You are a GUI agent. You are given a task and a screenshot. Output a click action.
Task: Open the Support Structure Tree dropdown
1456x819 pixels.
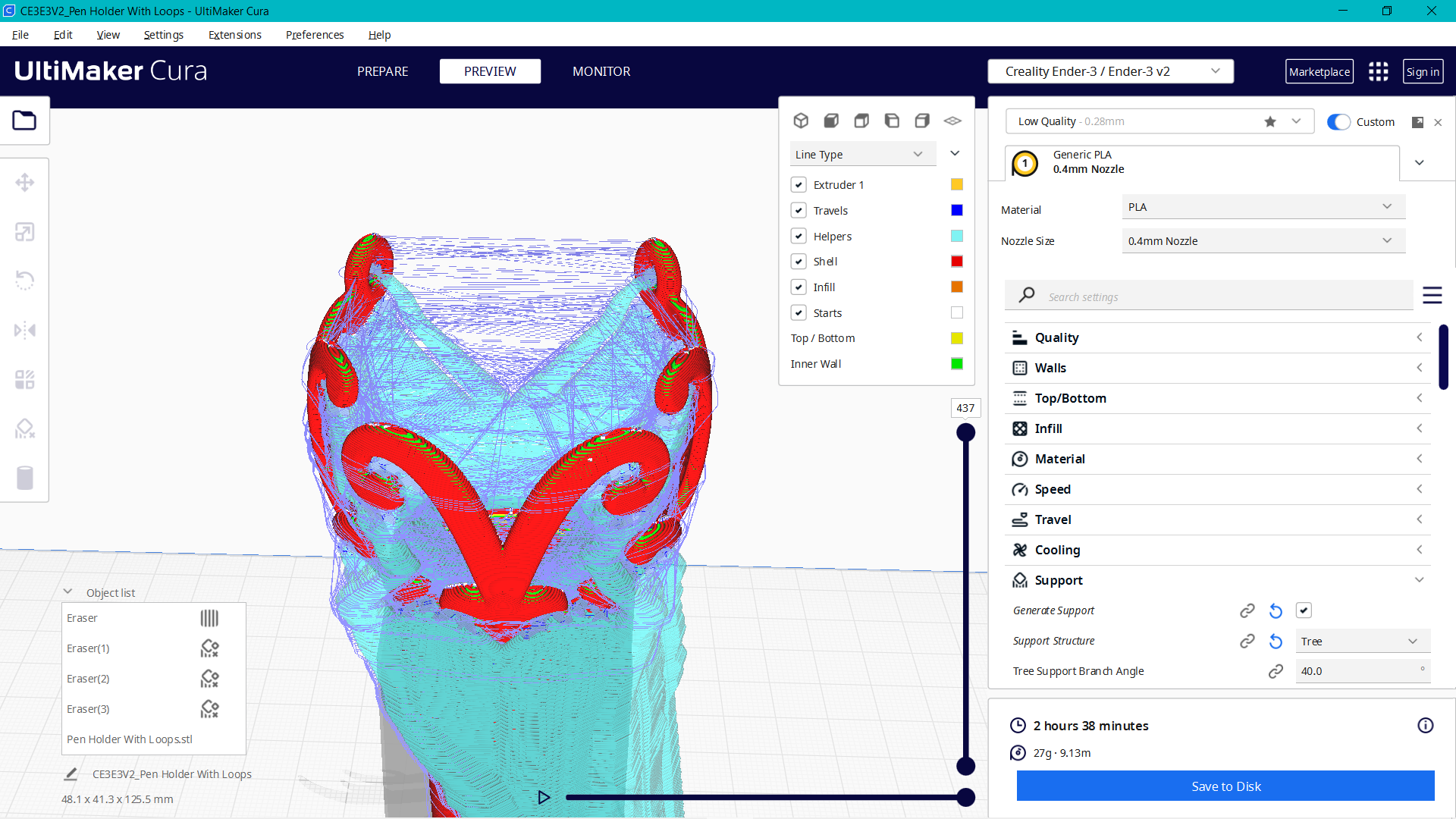click(x=1363, y=642)
